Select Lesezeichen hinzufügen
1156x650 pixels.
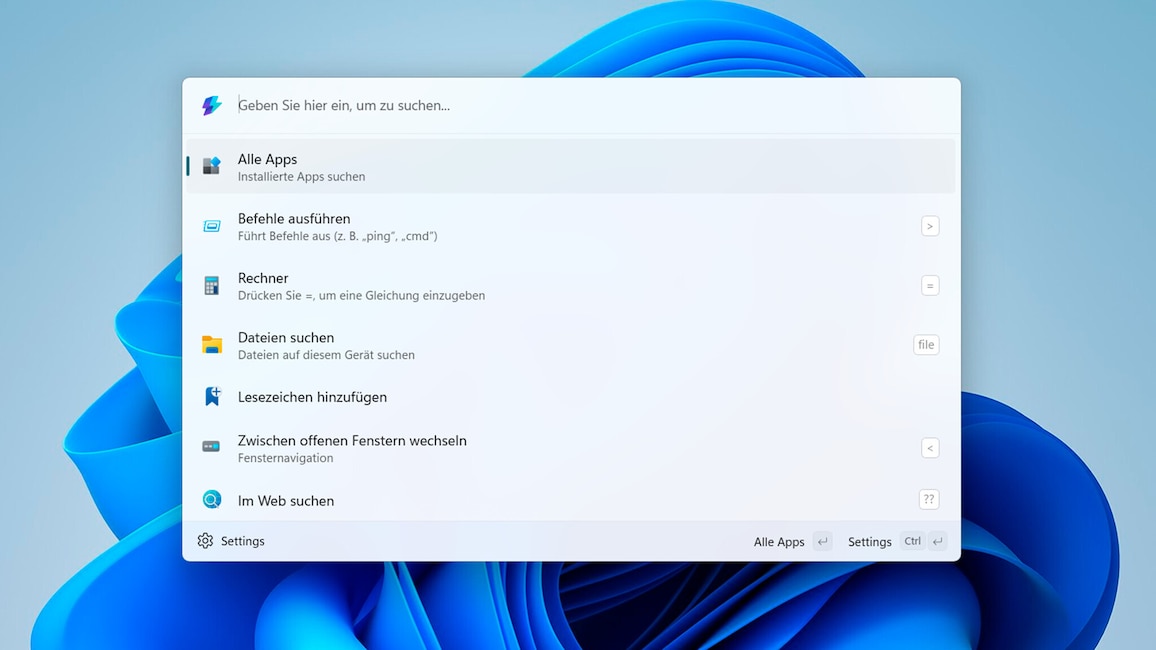pos(571,396)
